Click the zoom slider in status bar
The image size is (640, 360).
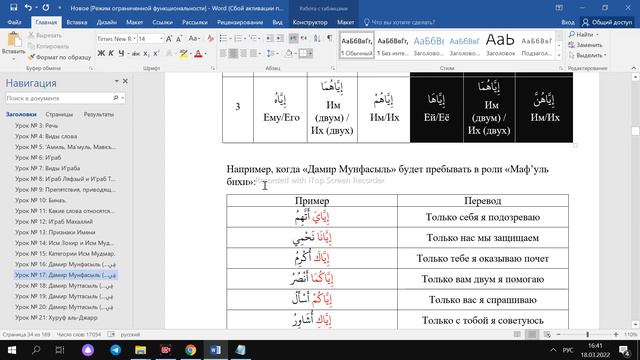pyautogui.click(x=587, y=334)
